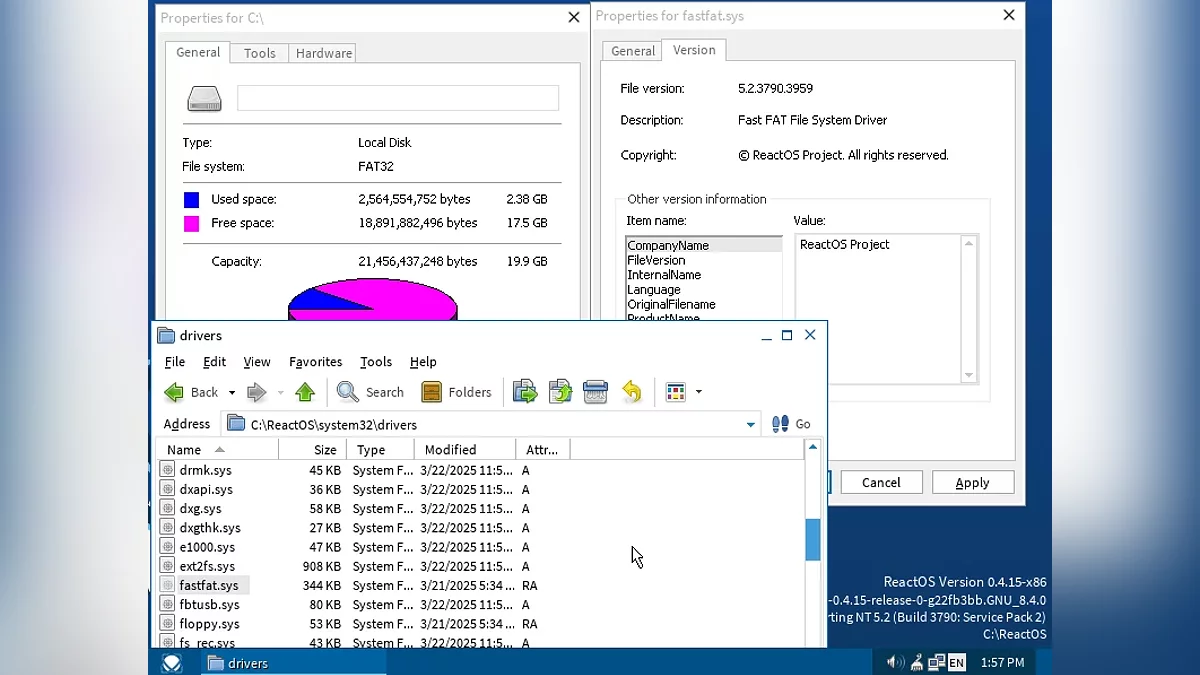Go up one folder level
The height and width of the screenshot is (675, 1200).
click(x=306, y=393)
